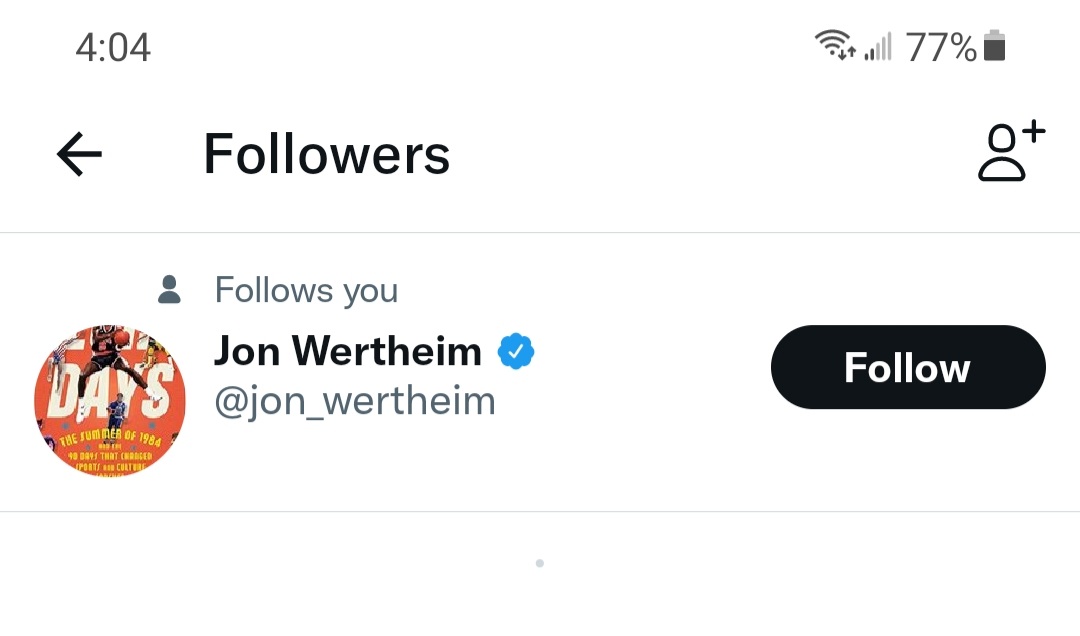1080x636 pixels.
Task: Tap the Wi-Fi status icon
Action: (x=831, y=44)
